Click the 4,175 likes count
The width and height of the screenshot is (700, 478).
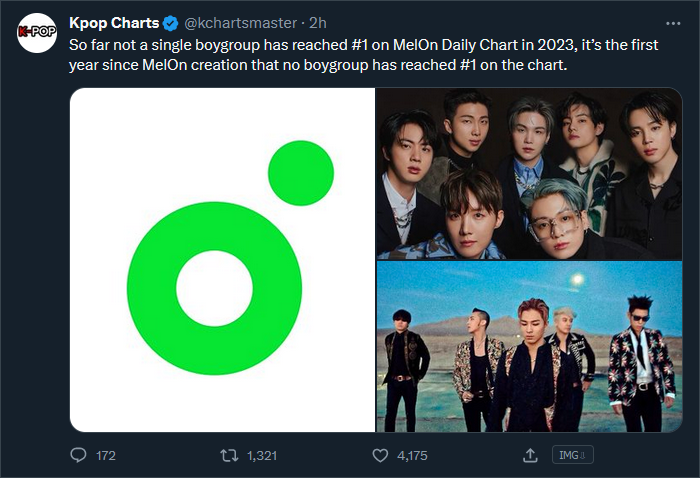[x=412, y=455]
